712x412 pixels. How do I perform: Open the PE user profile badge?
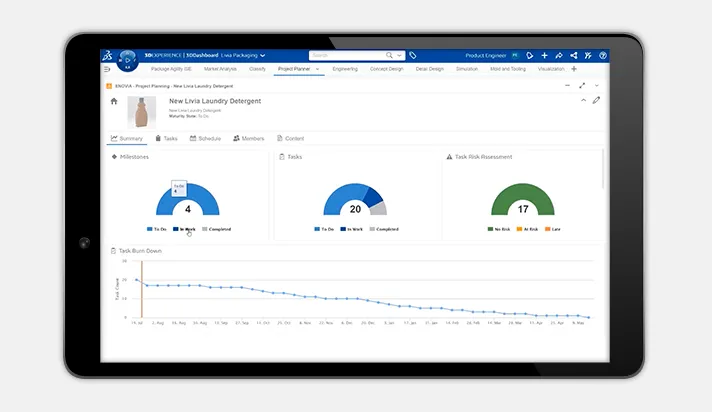click(x=515, y=55)
